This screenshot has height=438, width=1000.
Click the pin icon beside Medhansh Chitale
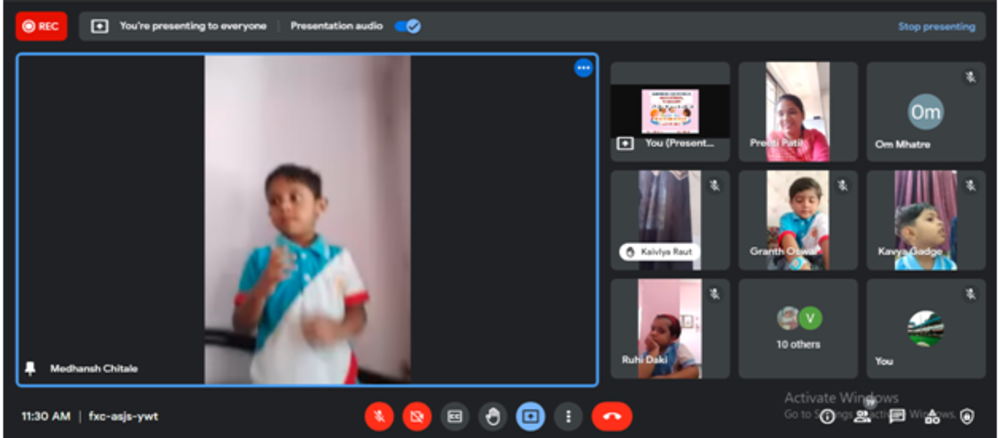(x=30, y=368)
